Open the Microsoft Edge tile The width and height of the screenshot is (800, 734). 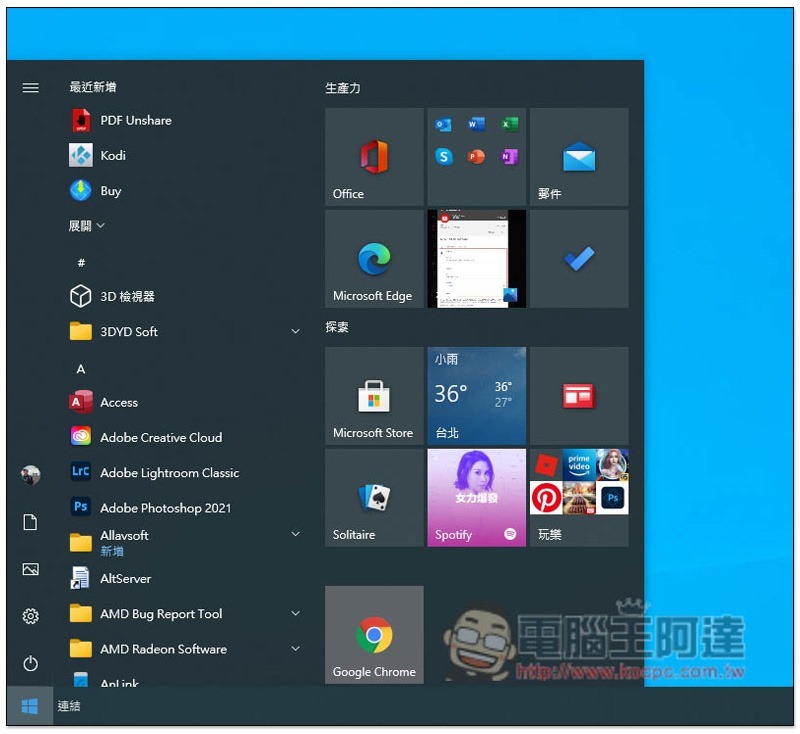pyautogui.click(x=374, y=259)
